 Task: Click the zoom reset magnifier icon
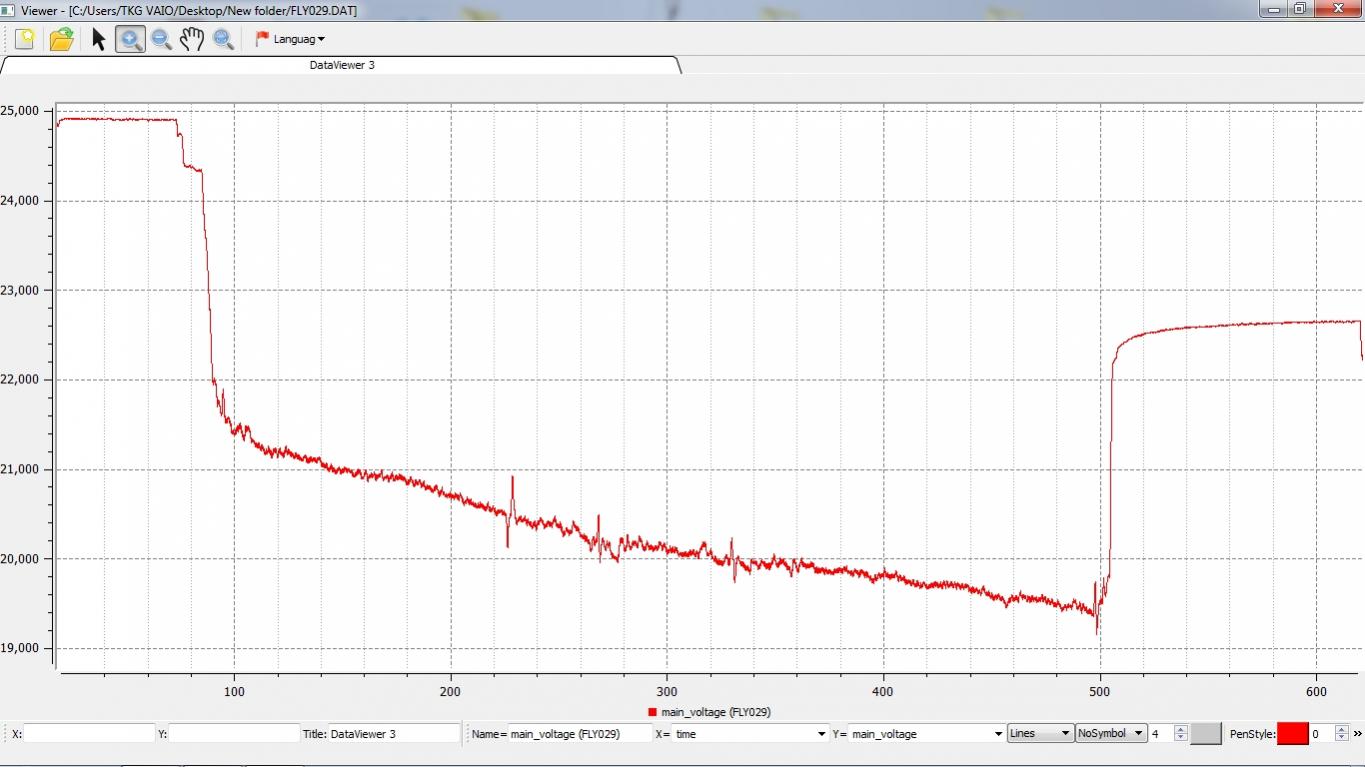223,39
